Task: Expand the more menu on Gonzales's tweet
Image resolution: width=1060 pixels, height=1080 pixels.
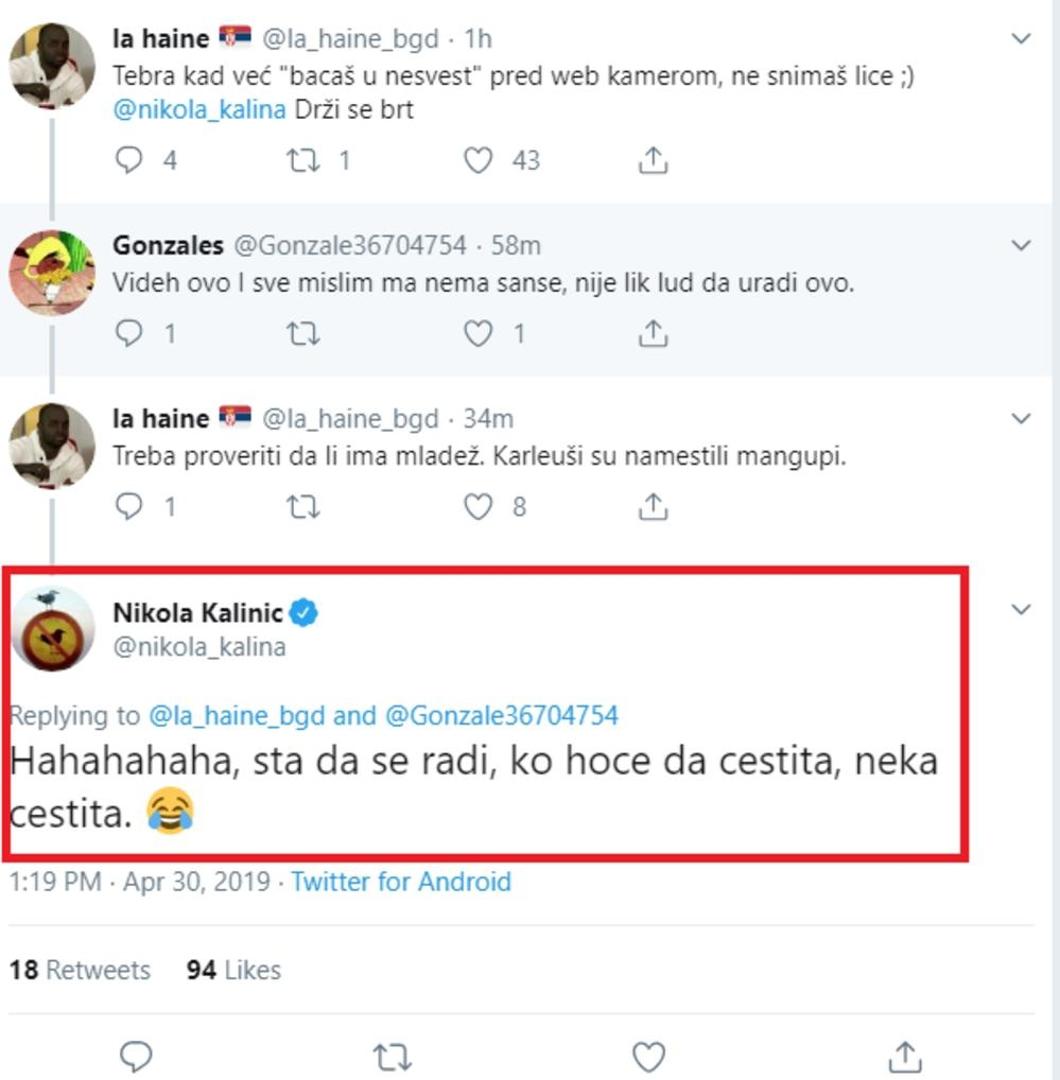Action: (x=1021, y=245)
